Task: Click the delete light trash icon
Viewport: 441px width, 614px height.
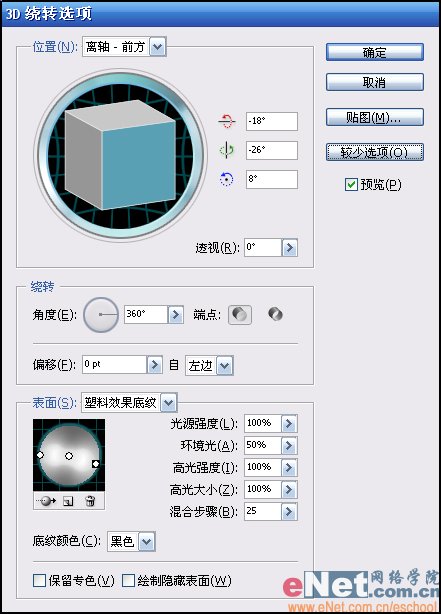Action: point(90,501)
